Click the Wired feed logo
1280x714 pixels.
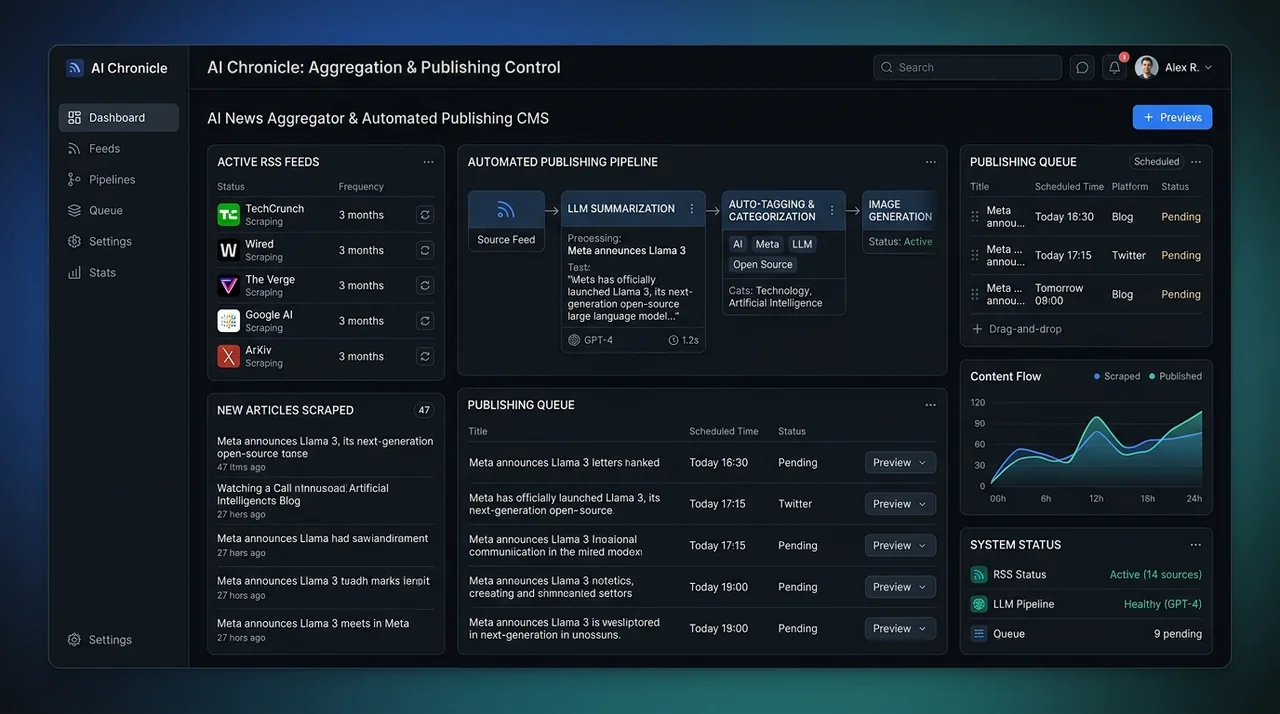tap(229, 250)
